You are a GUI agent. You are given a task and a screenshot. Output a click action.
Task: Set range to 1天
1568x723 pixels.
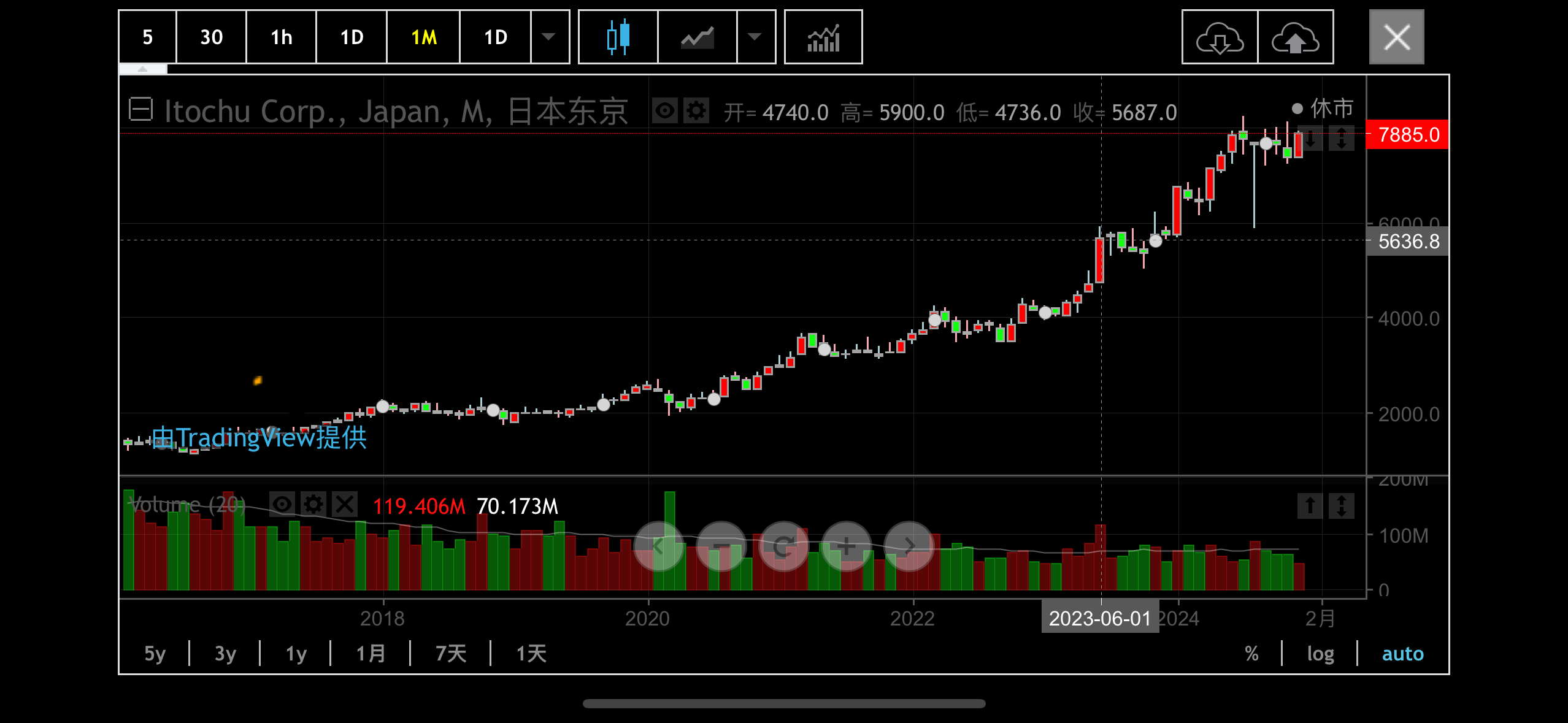531,654
